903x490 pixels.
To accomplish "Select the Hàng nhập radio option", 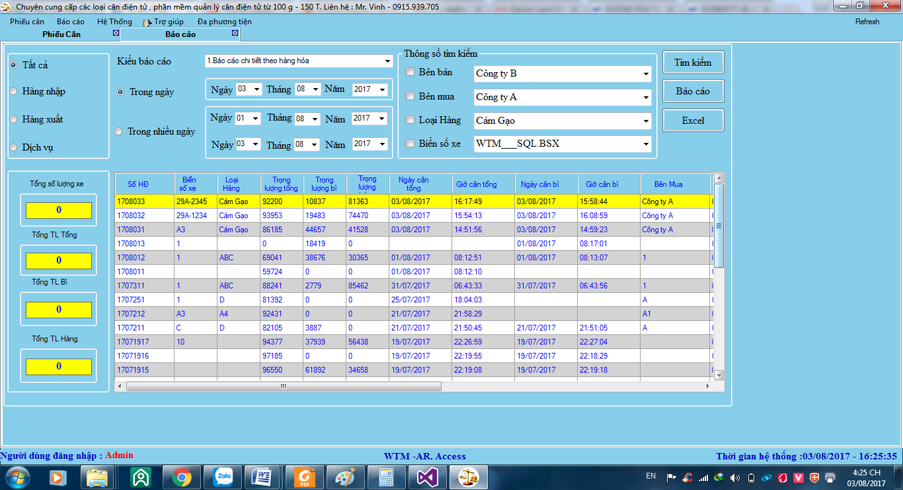I will (x=14, y=92).
